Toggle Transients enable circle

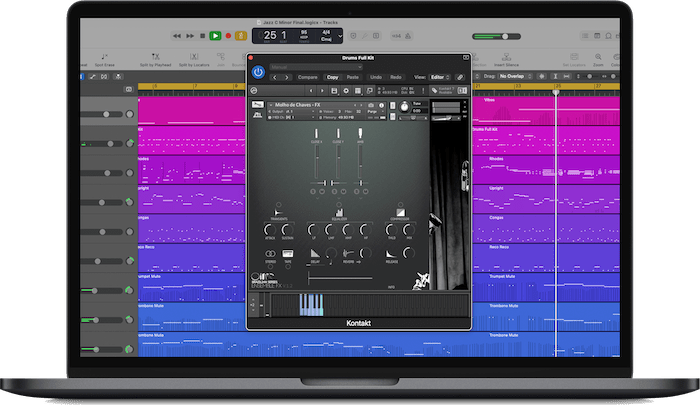pyautogui.click(x=279, y=205)
